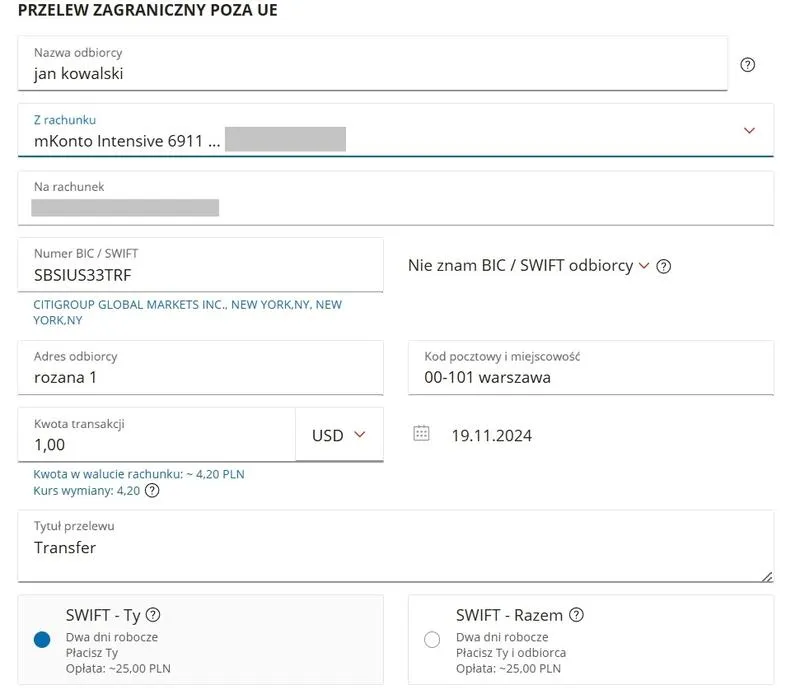Click help icon beside recipient name field
800x694 pixels.
coord(747,65)
